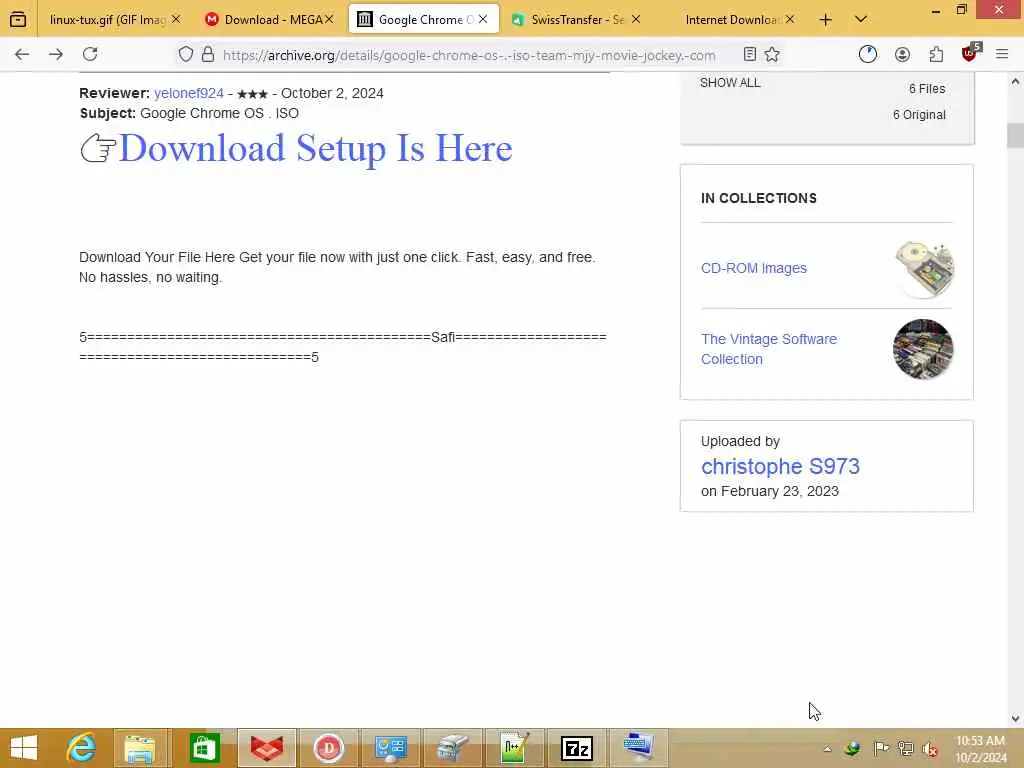
Task: Open Internet Download Manager tray icon
Action: (852, 748)
